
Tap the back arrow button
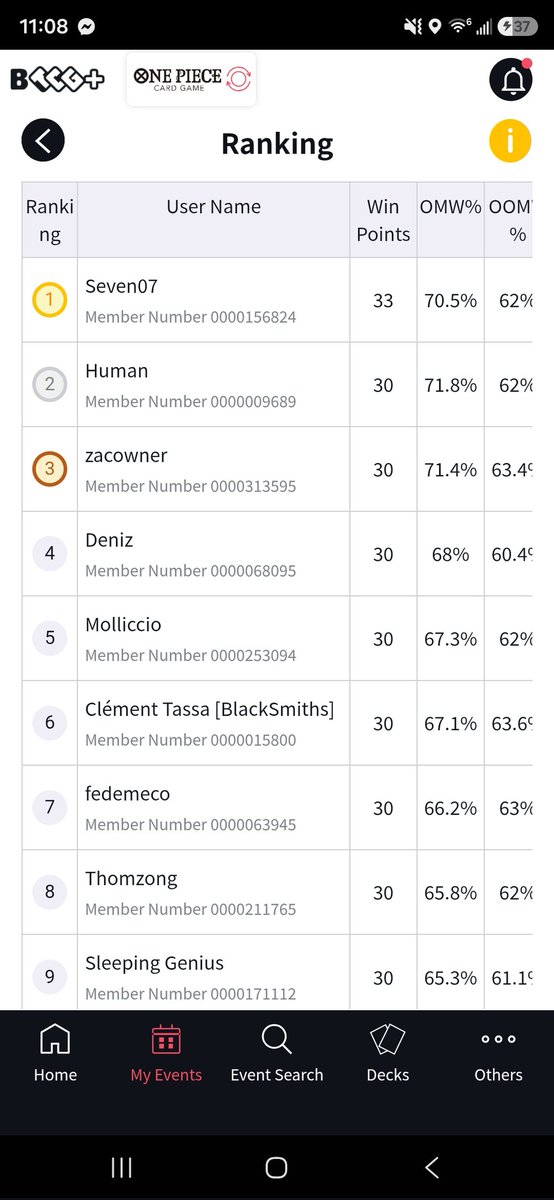[x=43, y=141]
